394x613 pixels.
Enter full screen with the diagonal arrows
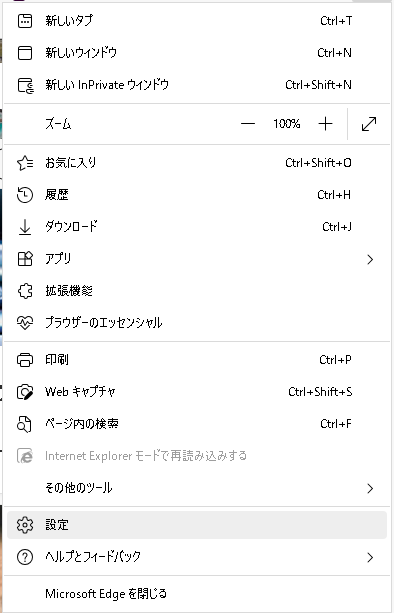(369, 124)
